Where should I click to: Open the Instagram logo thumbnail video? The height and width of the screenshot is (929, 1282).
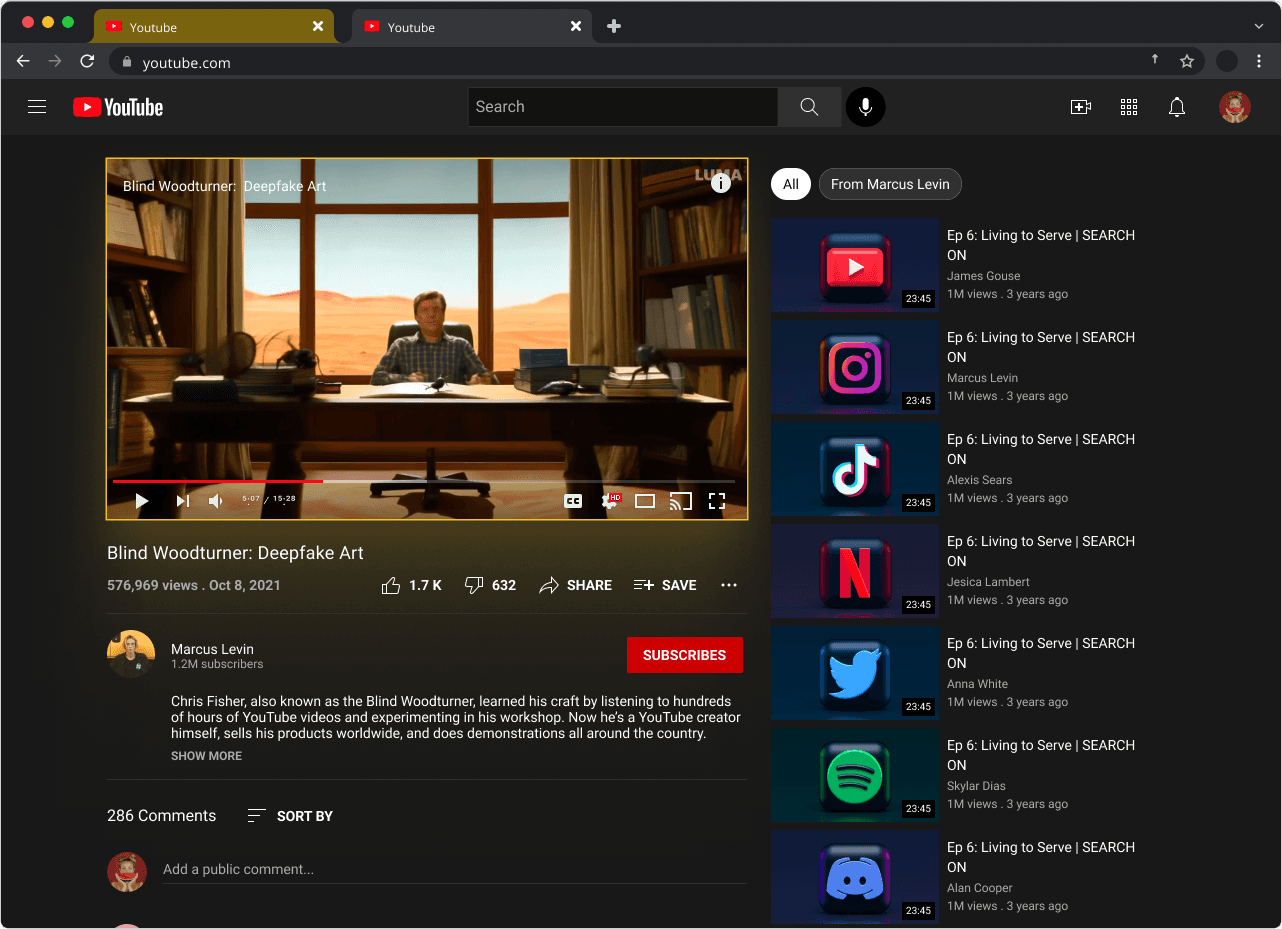[x=855, y=367]
